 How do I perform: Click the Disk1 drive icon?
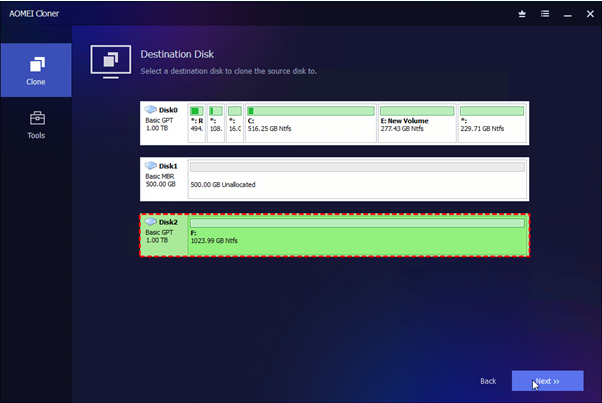(x=151, y=165)
